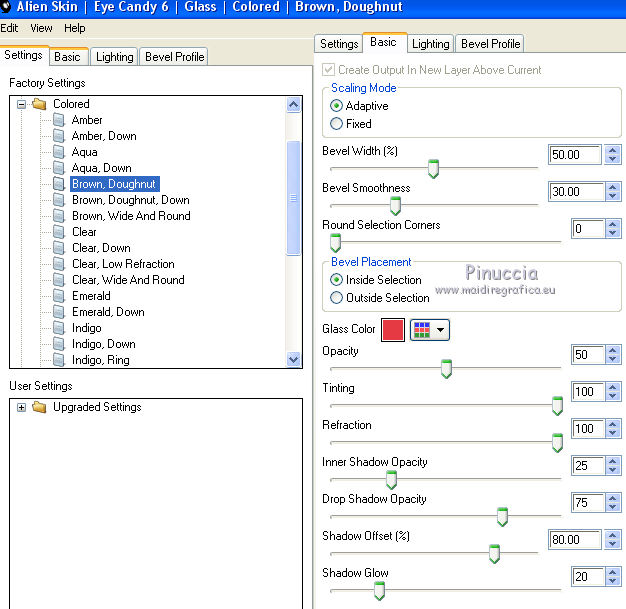Click the Amber preset file icon
The width and height of the screenshot is (626, 609).
point(59,120)
